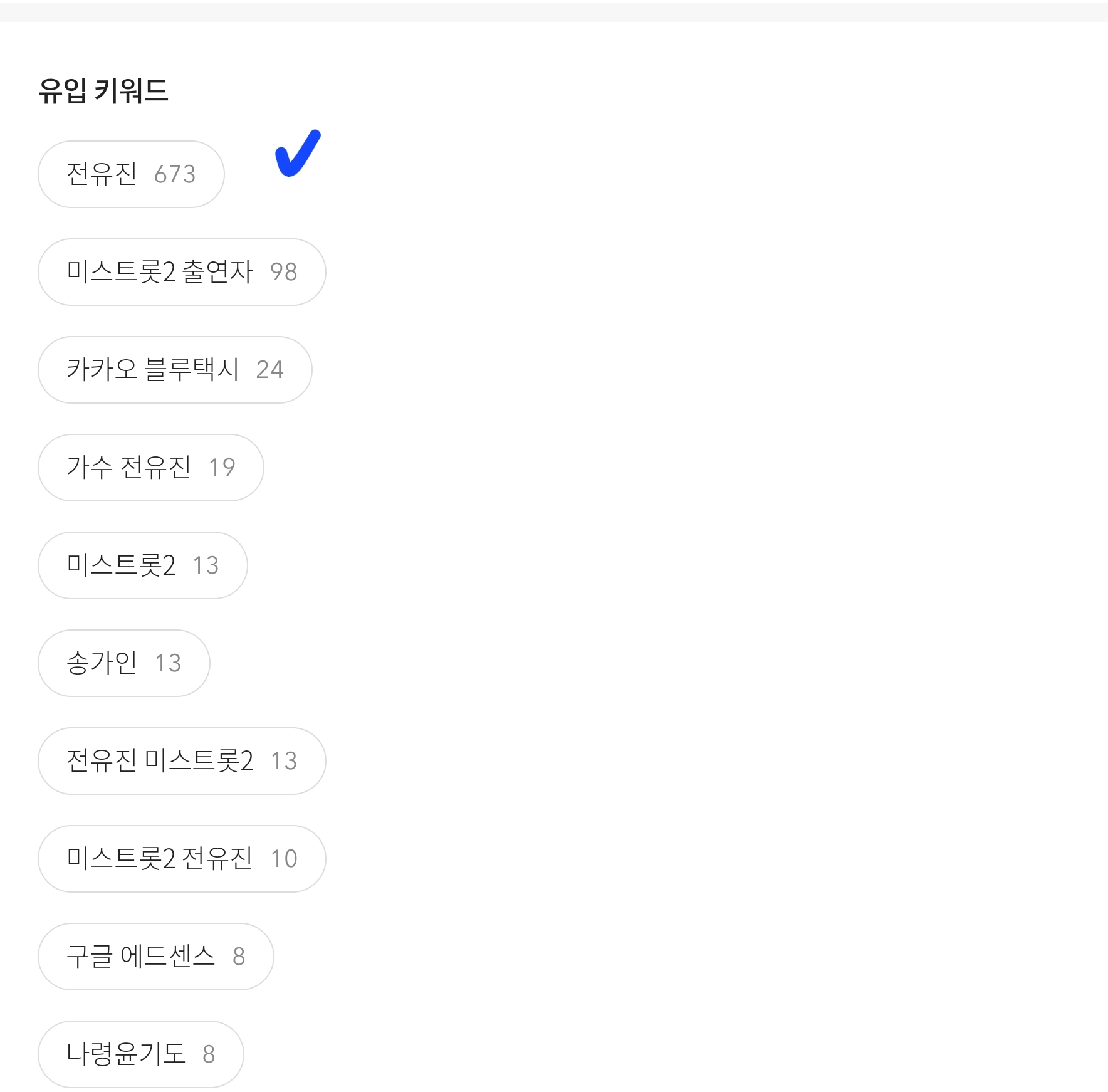Click the count 13 beside 송가인

pos(168,663)
